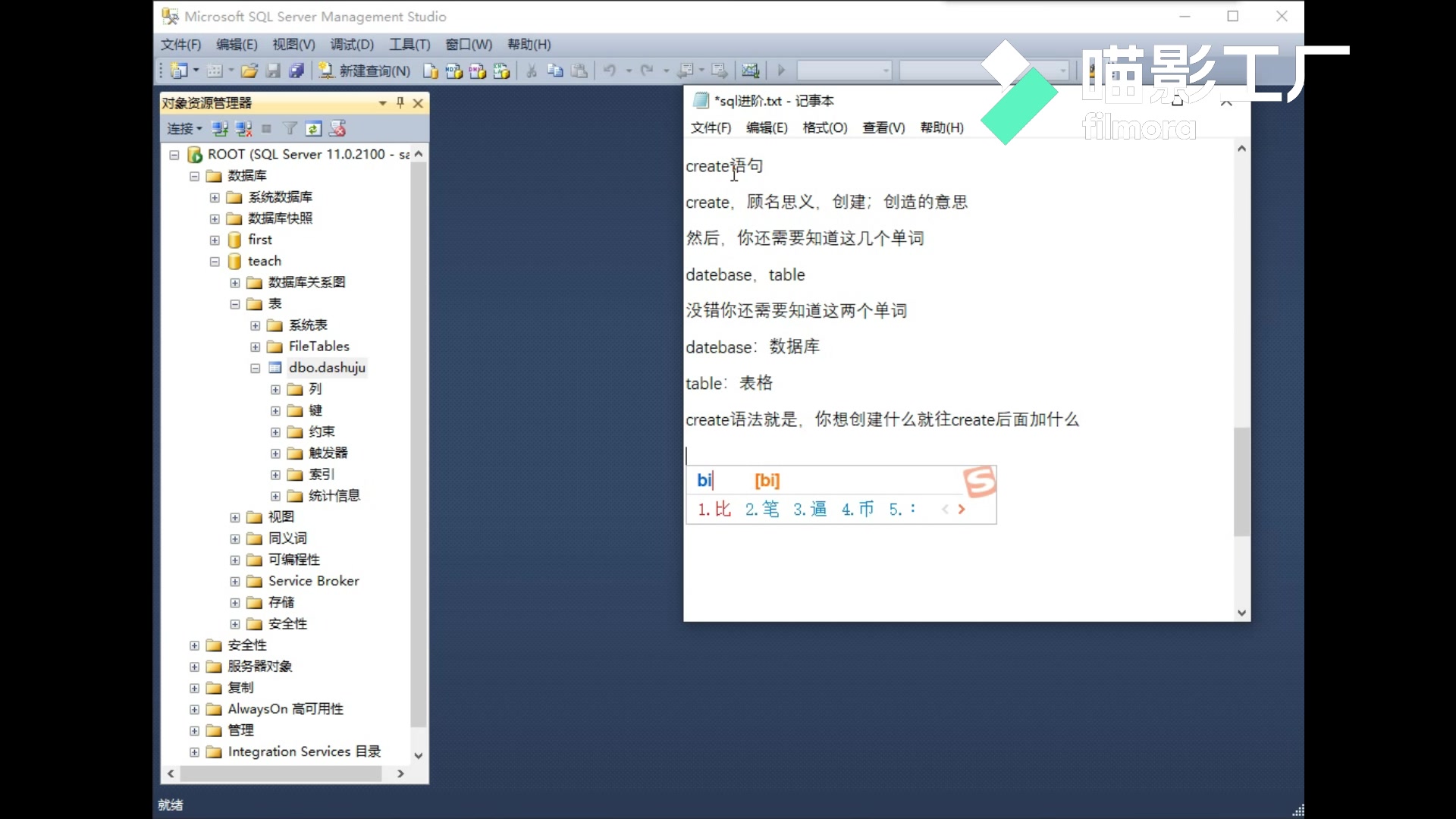Click the Activity Monitor icon
The width and height of the screenshot is (1456, 819).
pyautogui.click(x=750, y=71)
